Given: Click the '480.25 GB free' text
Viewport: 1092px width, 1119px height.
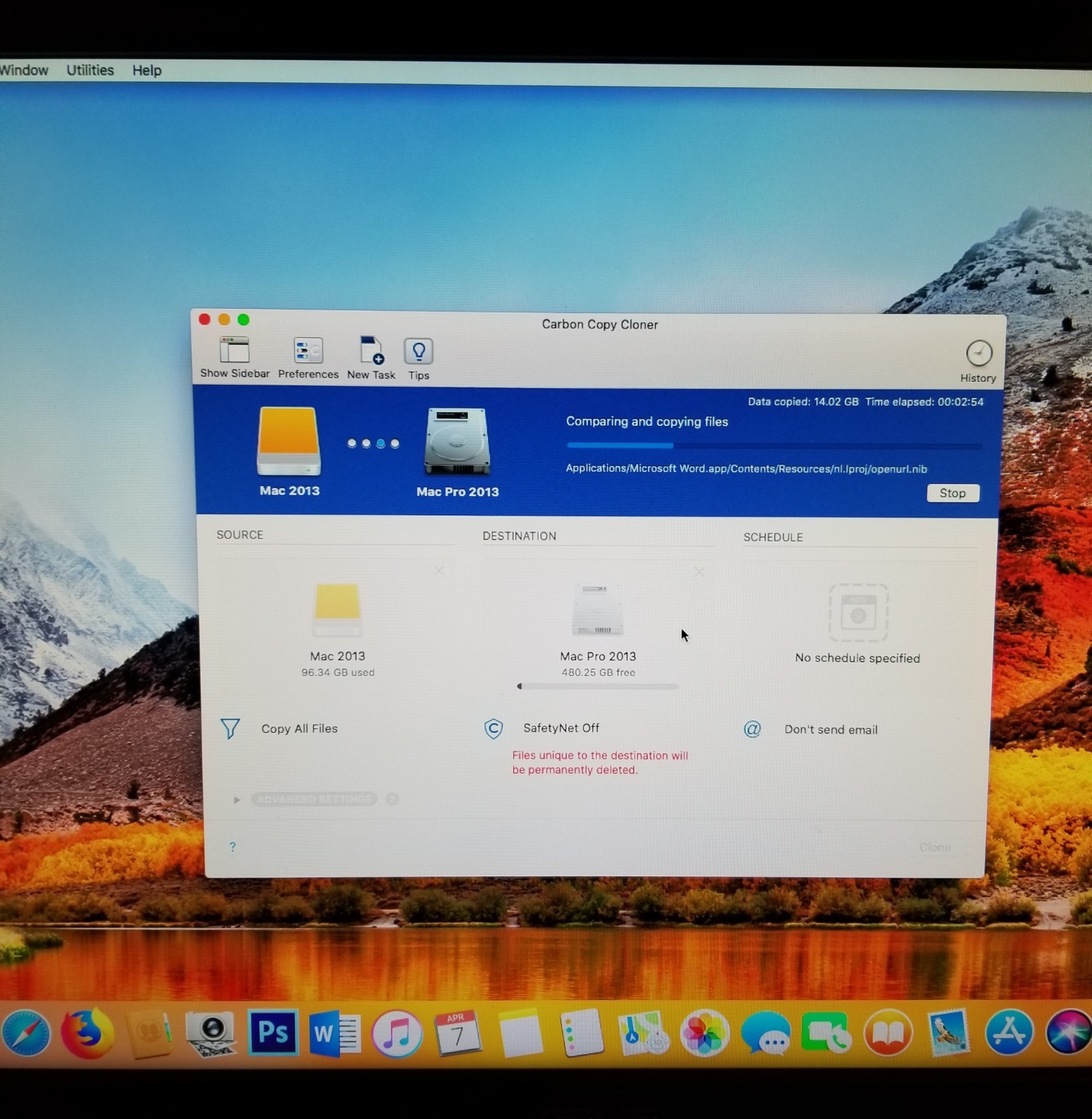Looking at the screenshot, I should (598, 672).
